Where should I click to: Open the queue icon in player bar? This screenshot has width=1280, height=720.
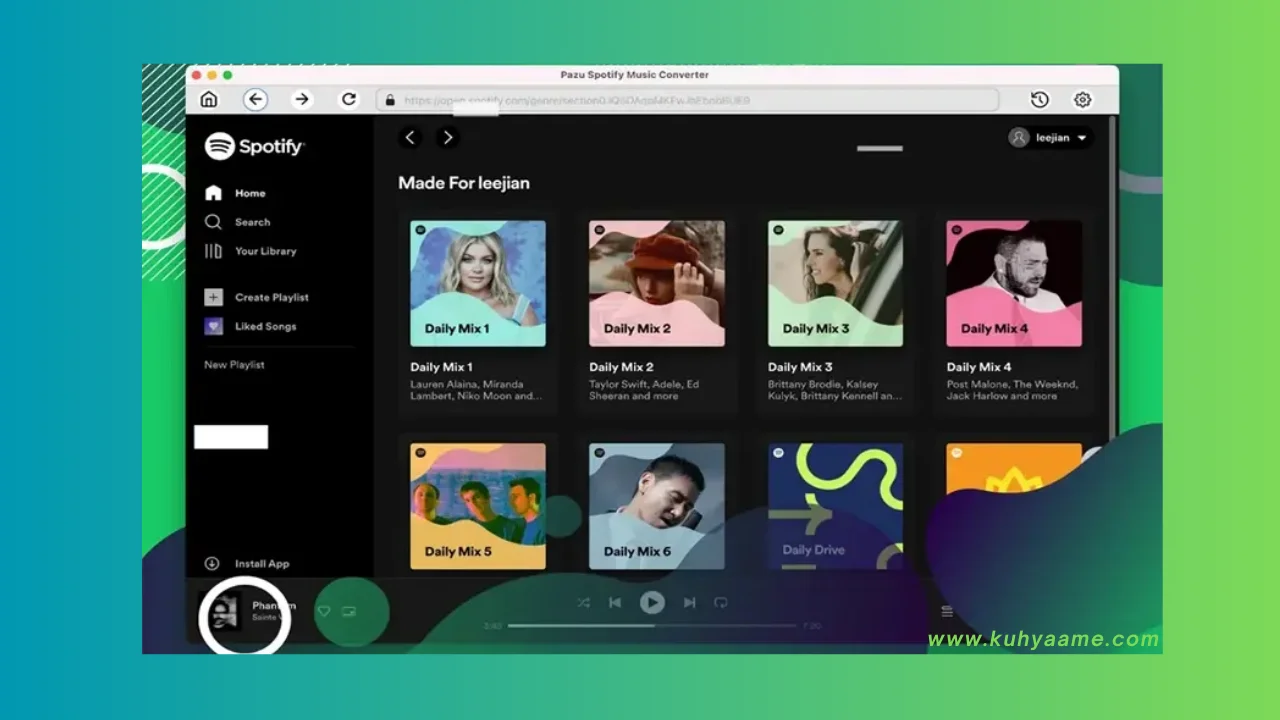(947, 611)
